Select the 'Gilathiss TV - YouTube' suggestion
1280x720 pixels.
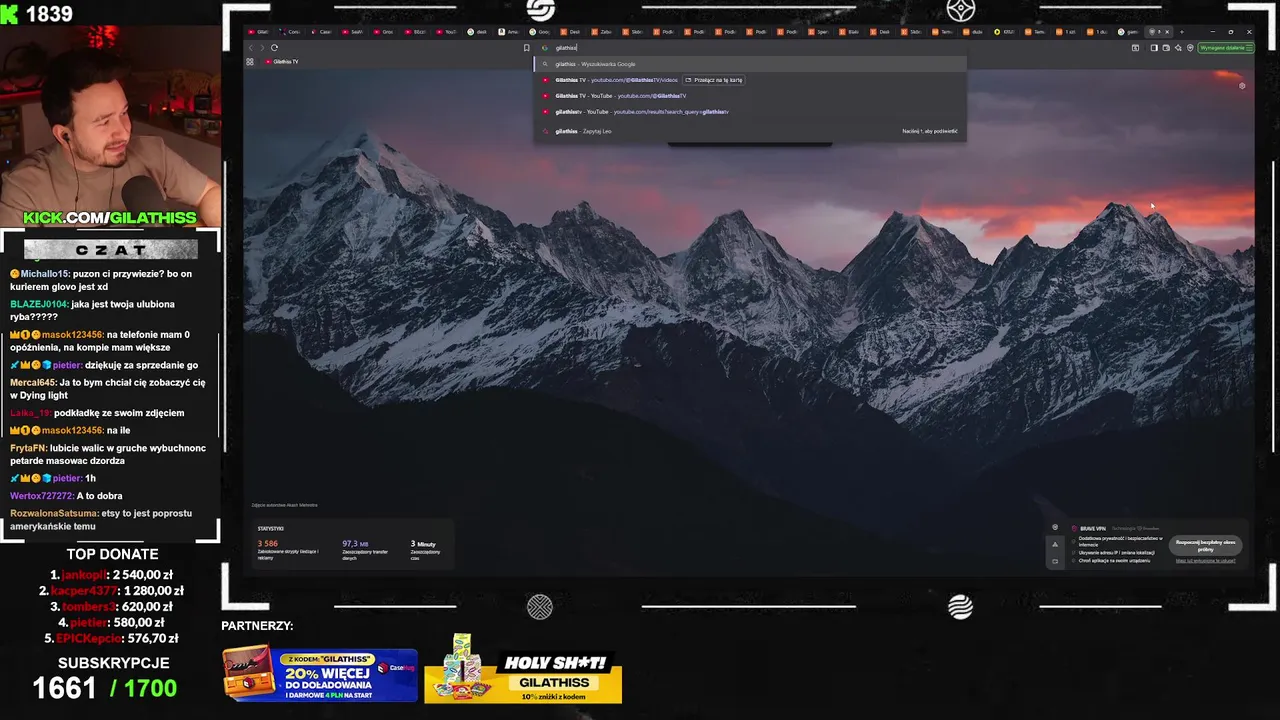[x=750, y=96]
